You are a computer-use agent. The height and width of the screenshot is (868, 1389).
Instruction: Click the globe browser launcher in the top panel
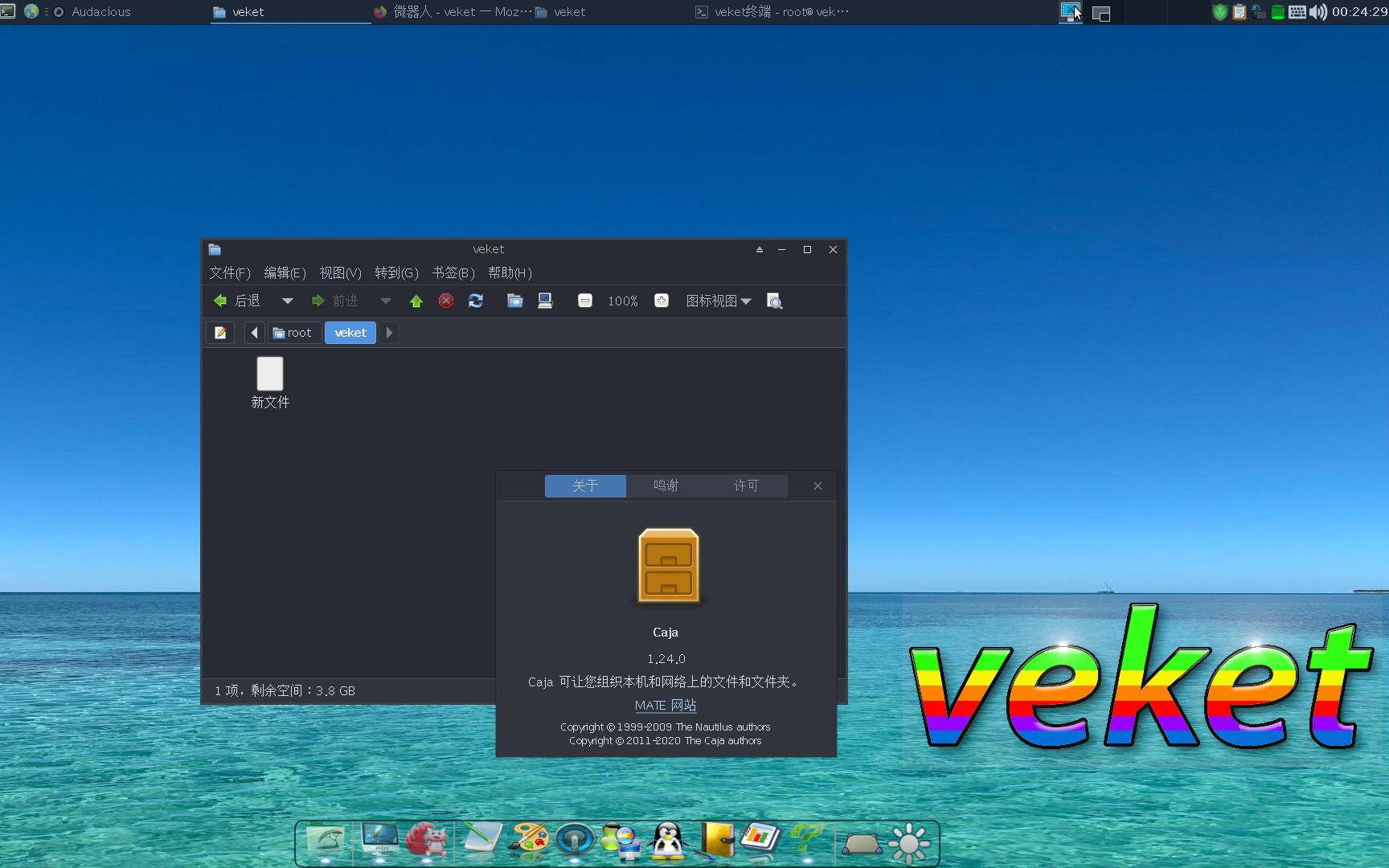click(x=31, y=12)
